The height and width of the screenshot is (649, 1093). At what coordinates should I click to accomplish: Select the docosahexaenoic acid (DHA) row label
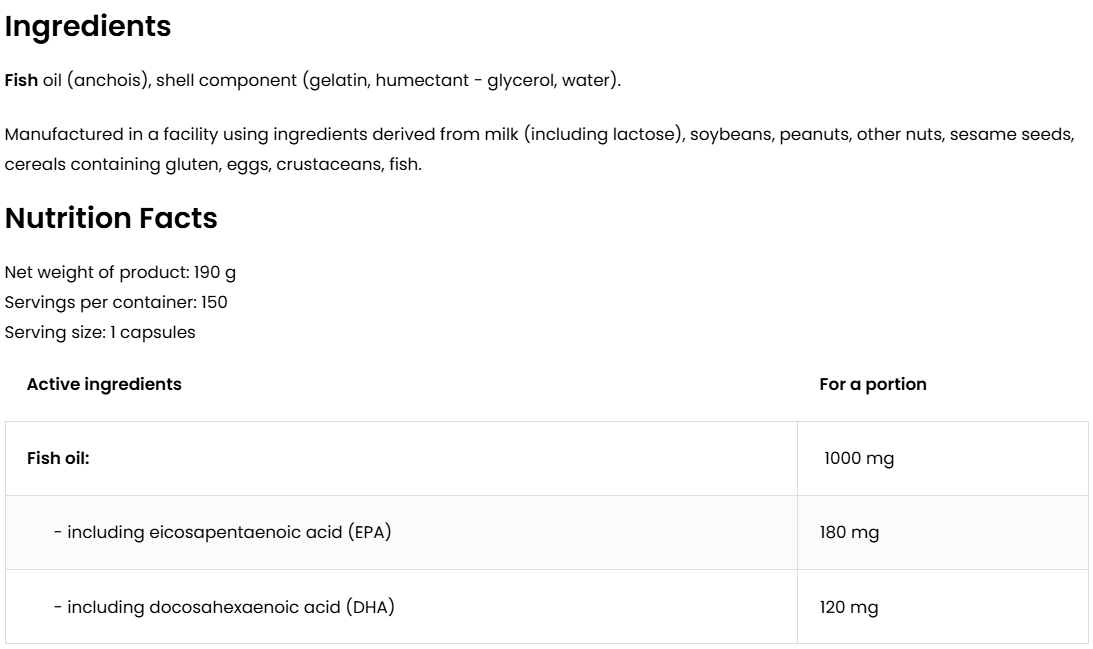224,607
